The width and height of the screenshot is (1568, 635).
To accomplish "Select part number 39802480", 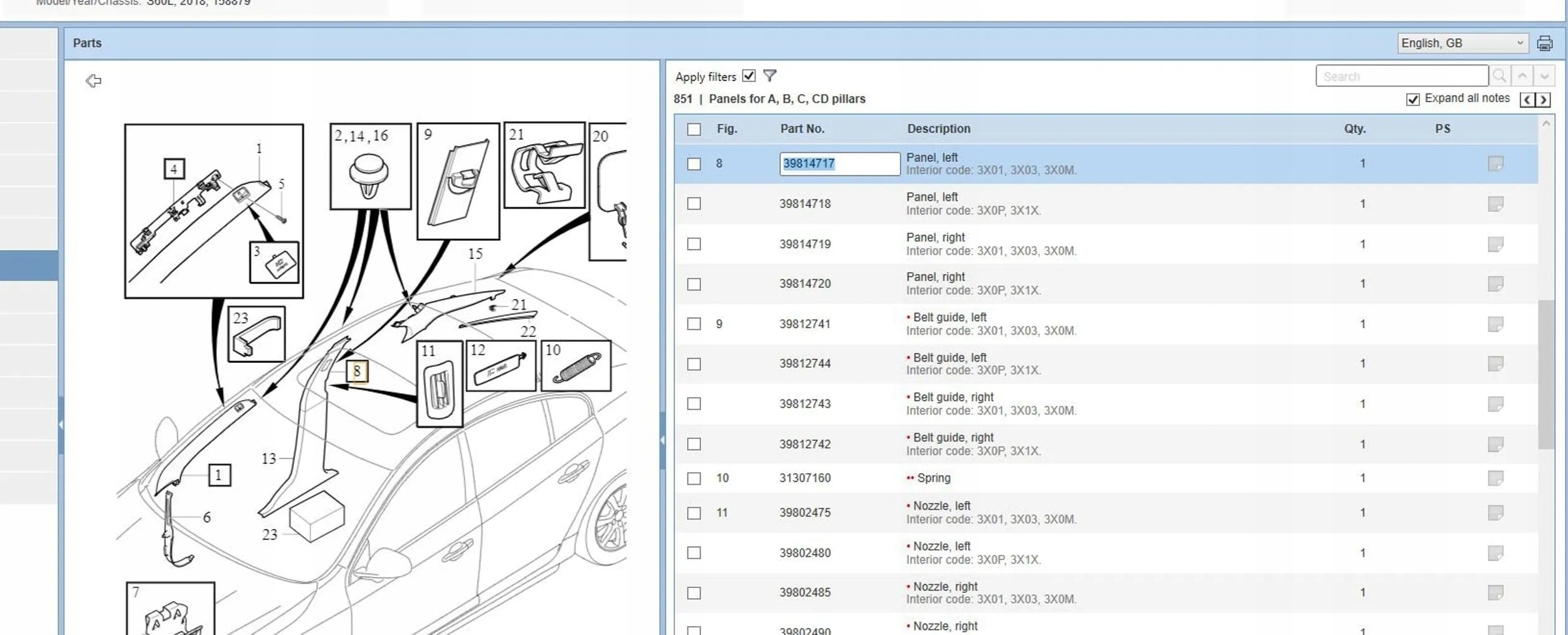I will 805,553.
